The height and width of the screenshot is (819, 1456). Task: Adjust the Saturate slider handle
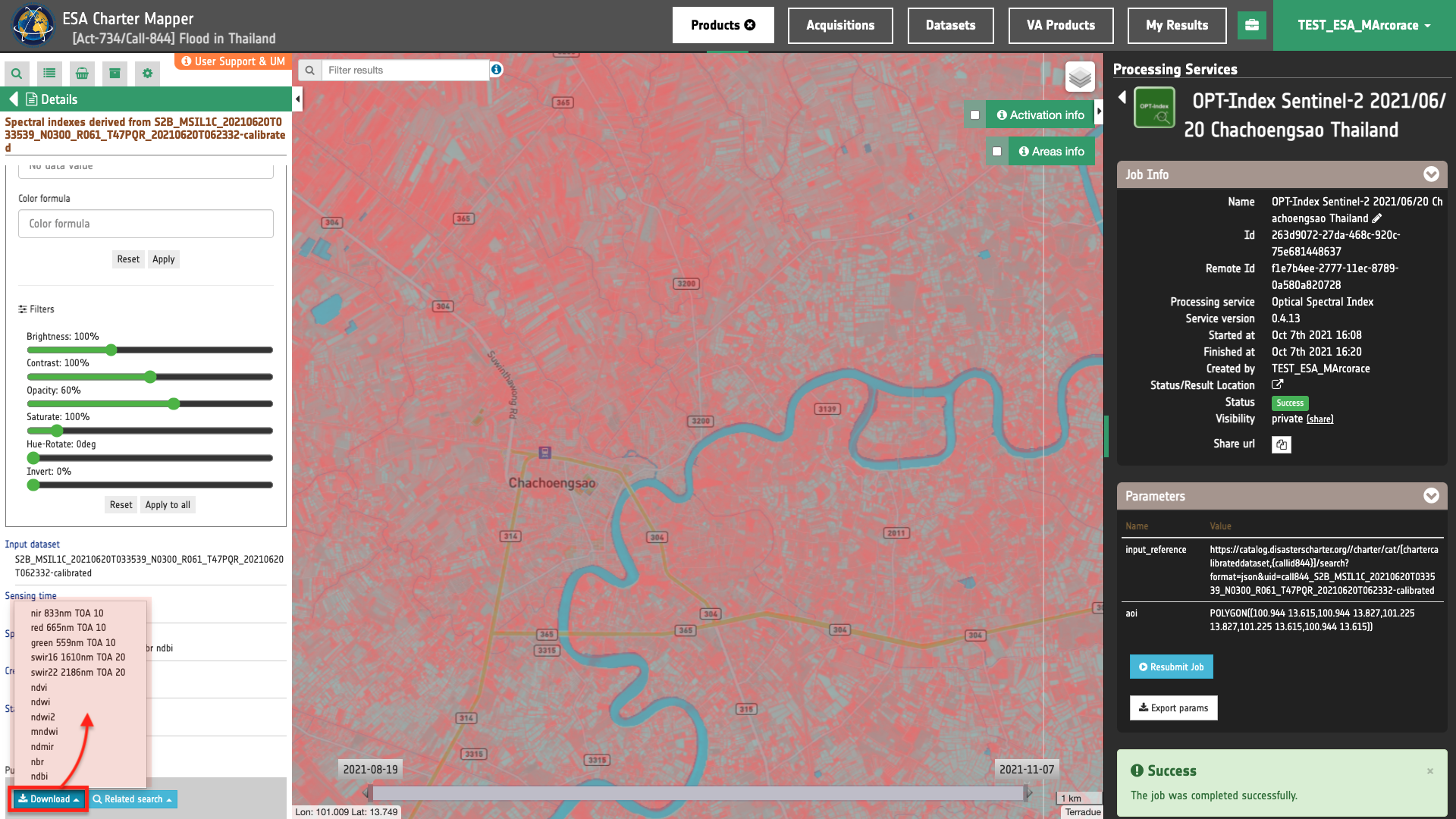(57, 431)
